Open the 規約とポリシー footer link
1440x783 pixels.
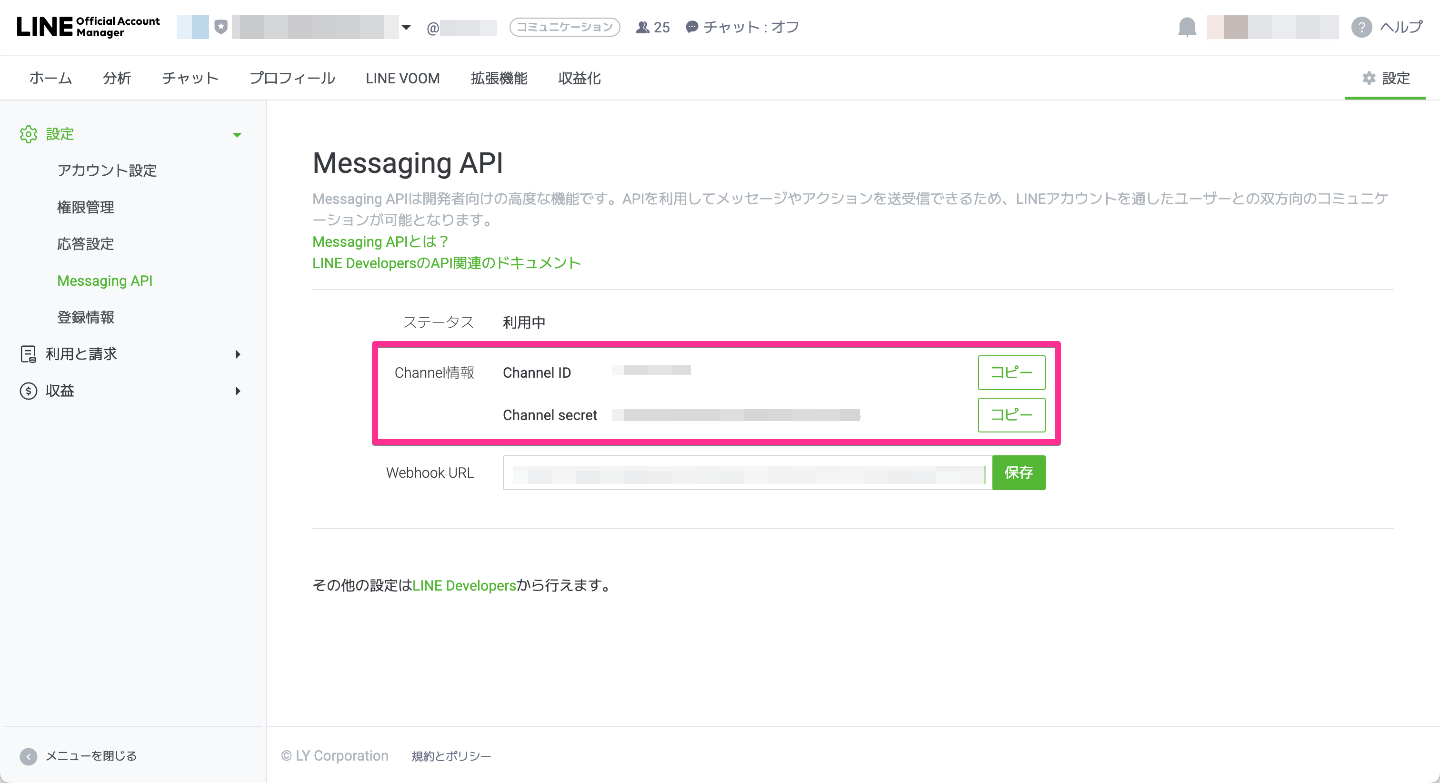(x=451, y=757)
